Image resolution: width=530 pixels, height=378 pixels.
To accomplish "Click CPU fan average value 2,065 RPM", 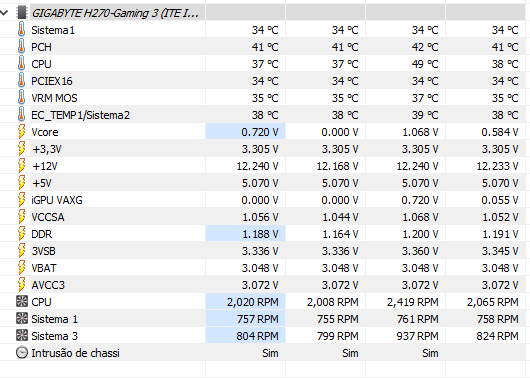I will (x=493, y=302).
